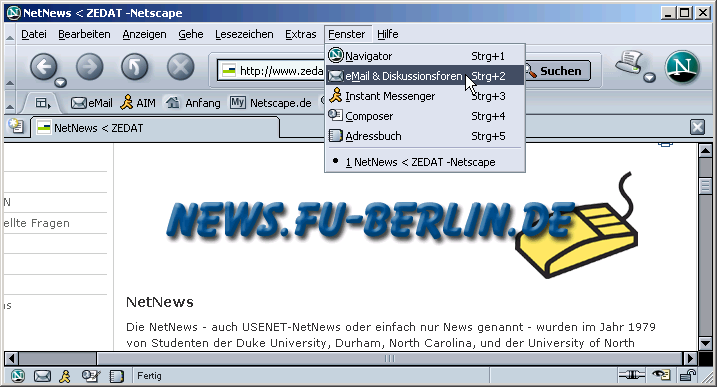Click the vertical scrollbar thumb

[x=705, y=186]
